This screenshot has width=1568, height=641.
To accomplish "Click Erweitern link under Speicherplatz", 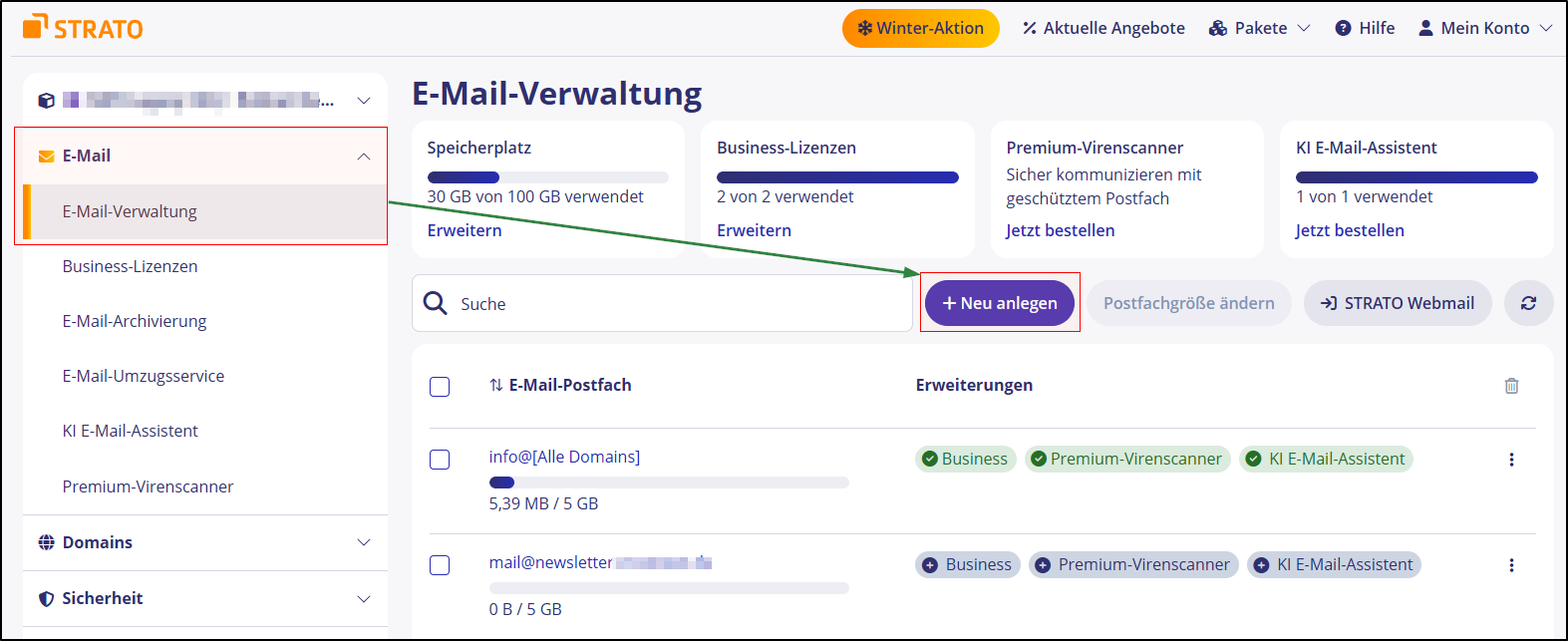I will (x=465, y=230).
